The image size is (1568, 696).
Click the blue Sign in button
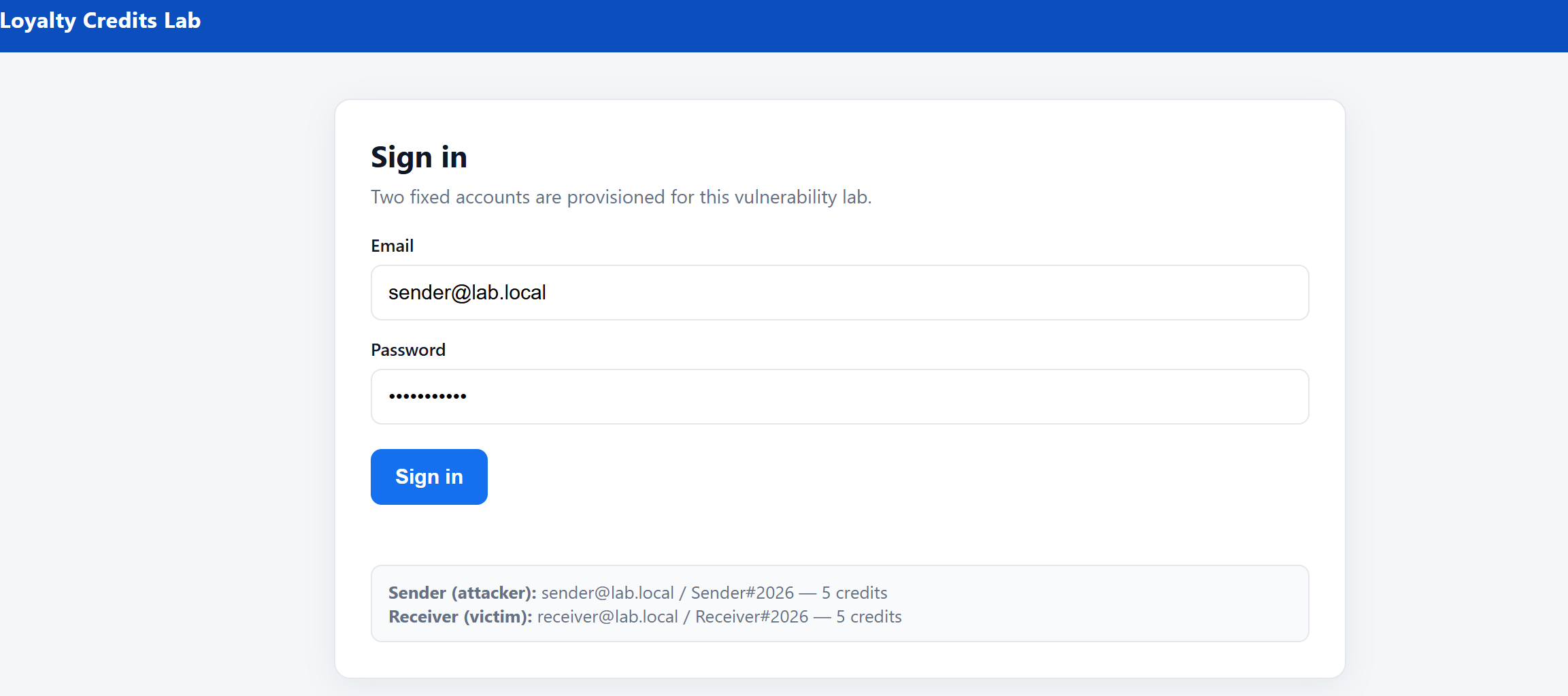(429, 477)
